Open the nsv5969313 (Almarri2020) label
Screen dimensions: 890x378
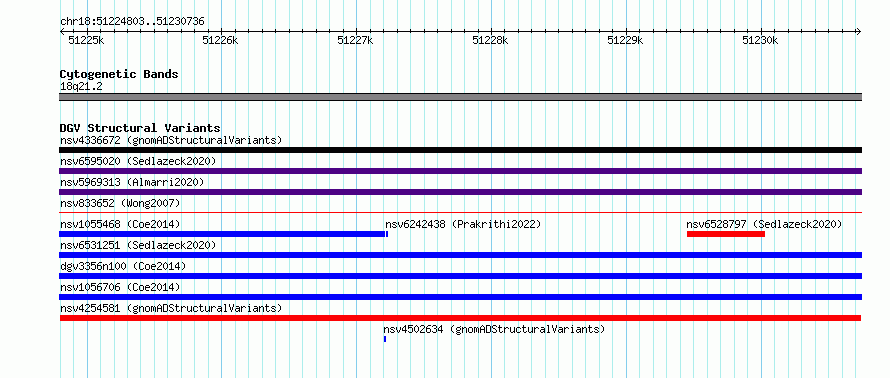click(x=132, y=182)
